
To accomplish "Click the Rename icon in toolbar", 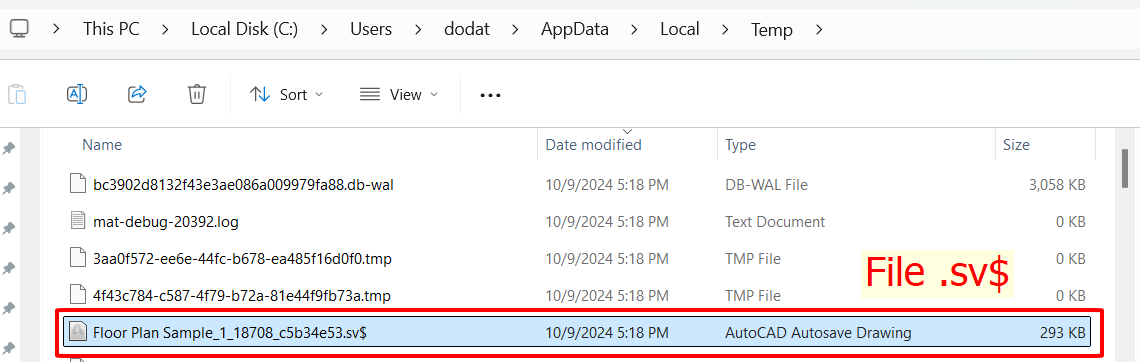I will coord(77,94).
